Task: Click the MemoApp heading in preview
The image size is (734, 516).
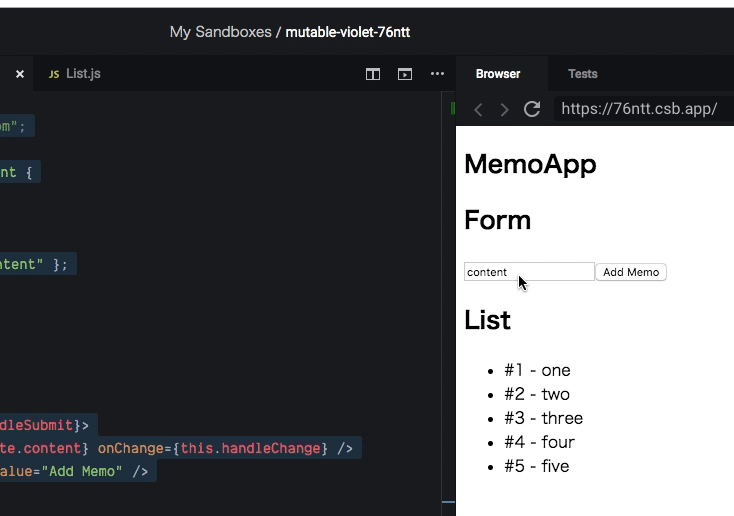Action: point(530,164)
